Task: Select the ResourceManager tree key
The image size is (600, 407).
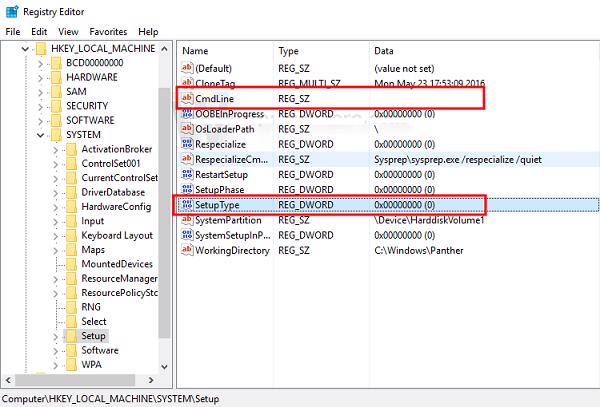Action: click(x=119, y=278)
